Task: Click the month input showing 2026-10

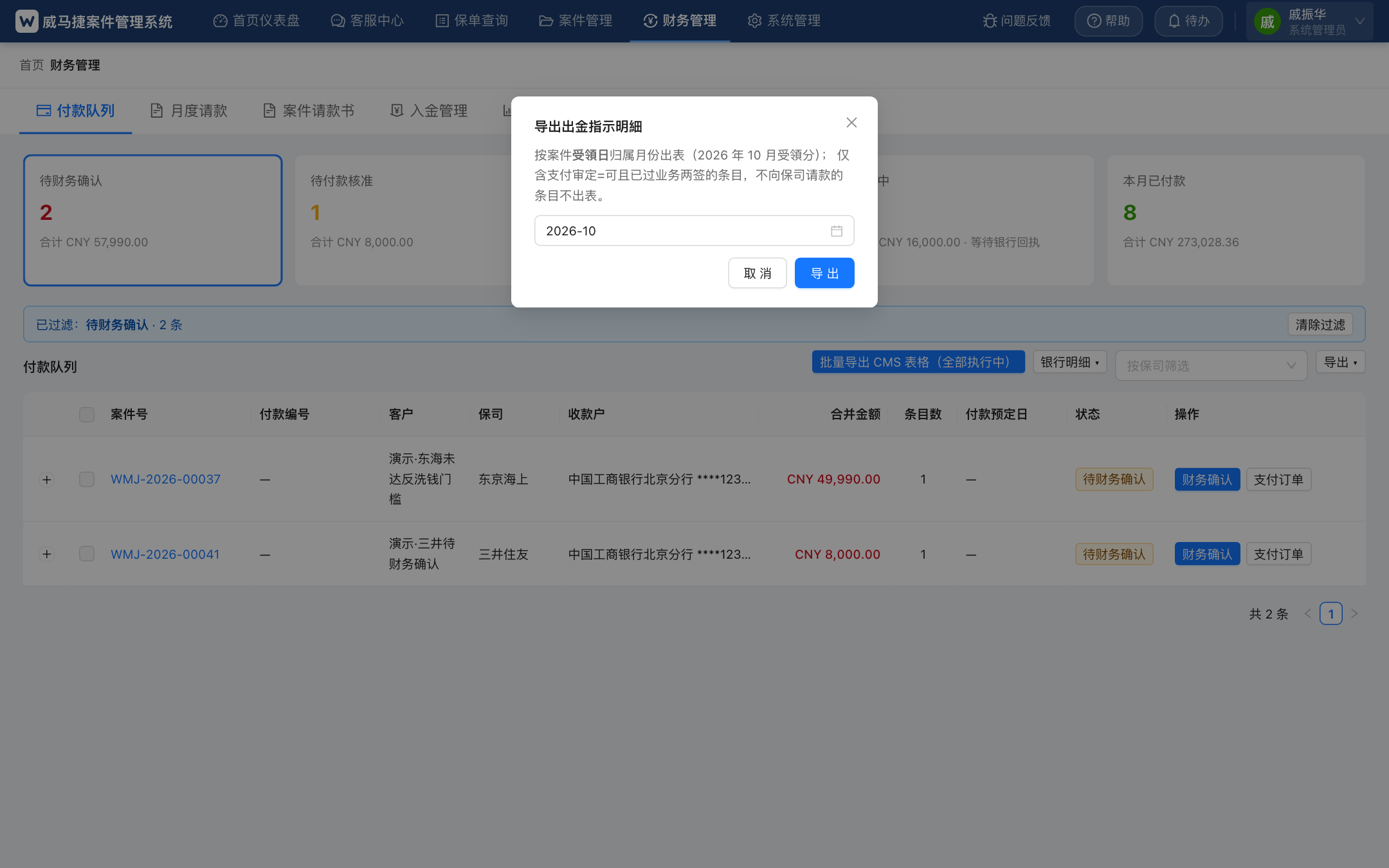Action: 694,231
